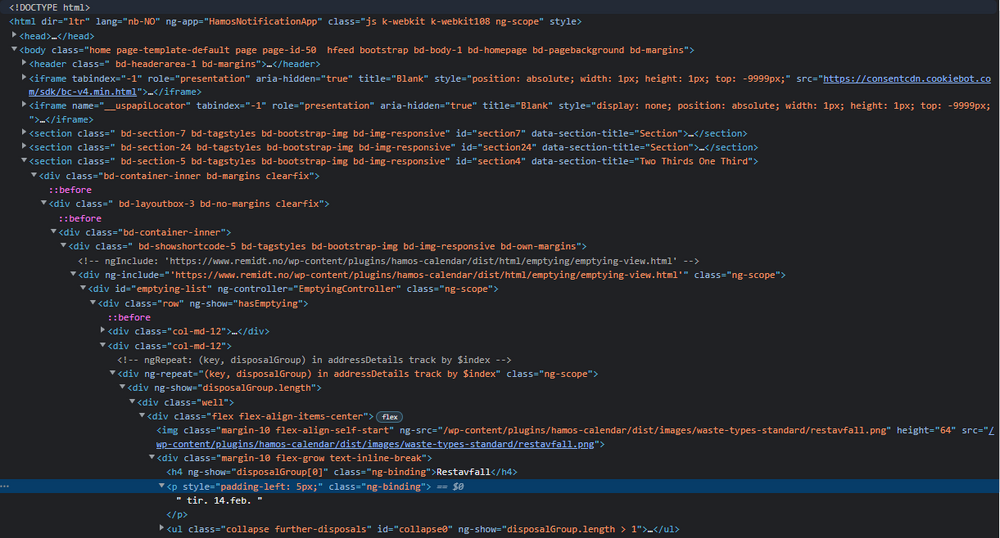Expand the section with id section24

pos(25,147)
